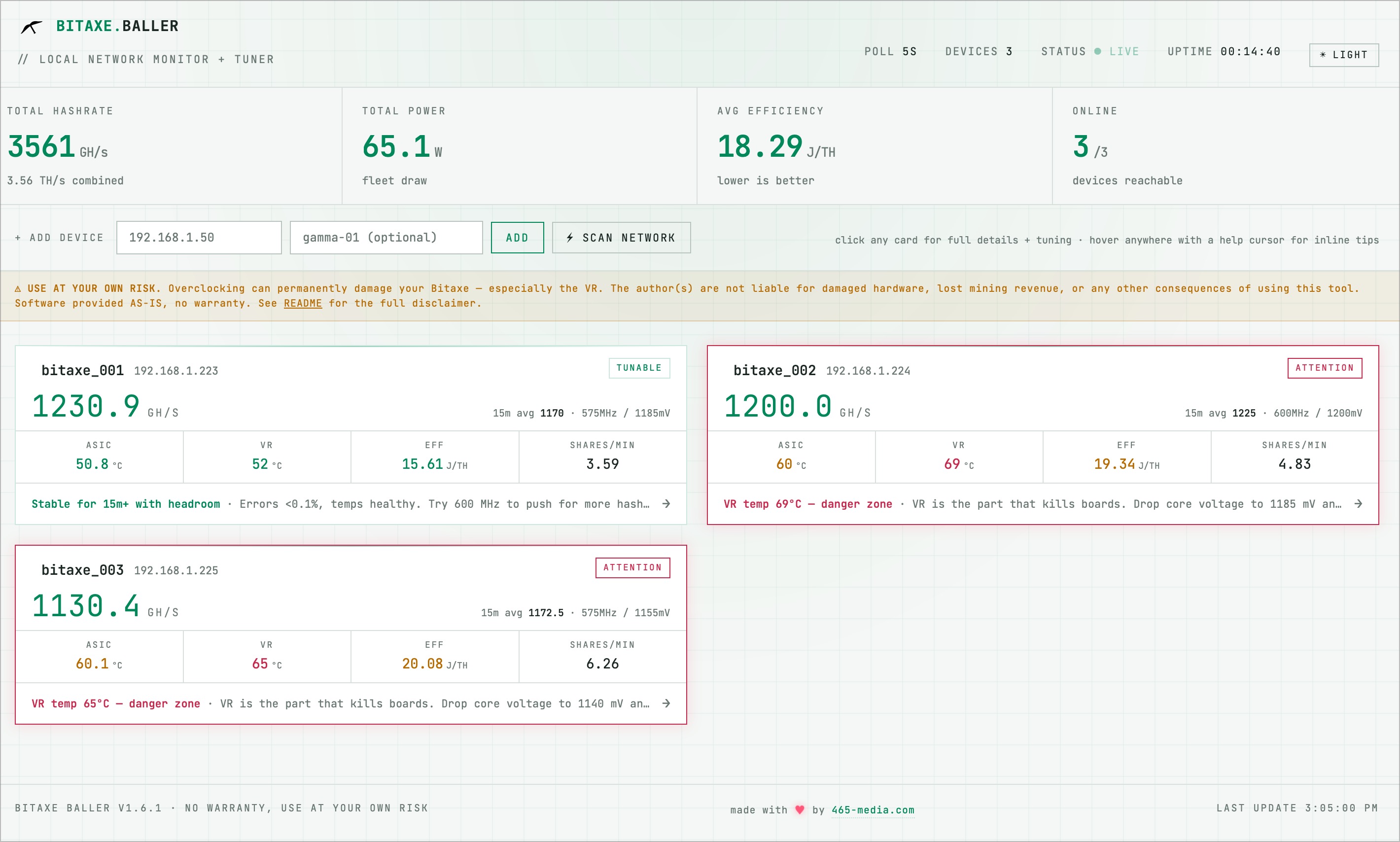Click the 600MHz / 1200mV setting on bitaxe_002
Screen dimensions: 1400x842
coord(1318,413)
